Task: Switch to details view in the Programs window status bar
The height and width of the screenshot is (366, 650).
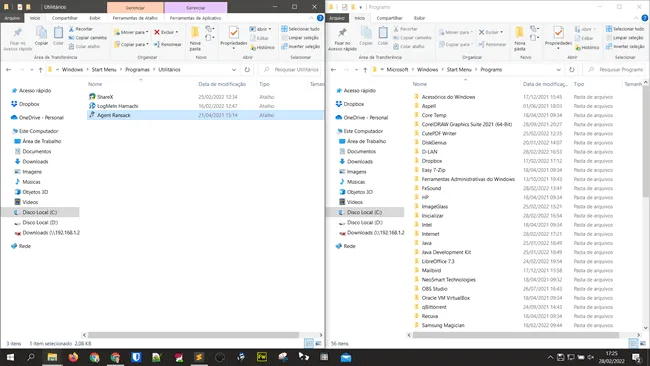Action: tap(633, 343)
